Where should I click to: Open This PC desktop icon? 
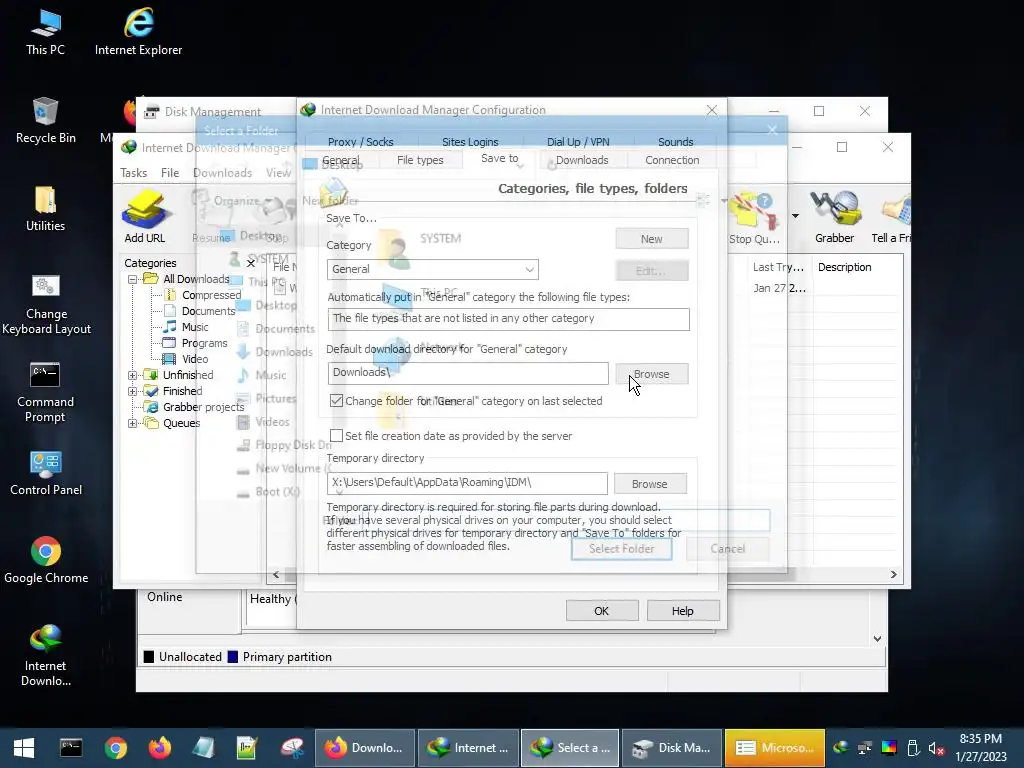tap(46, 33)
